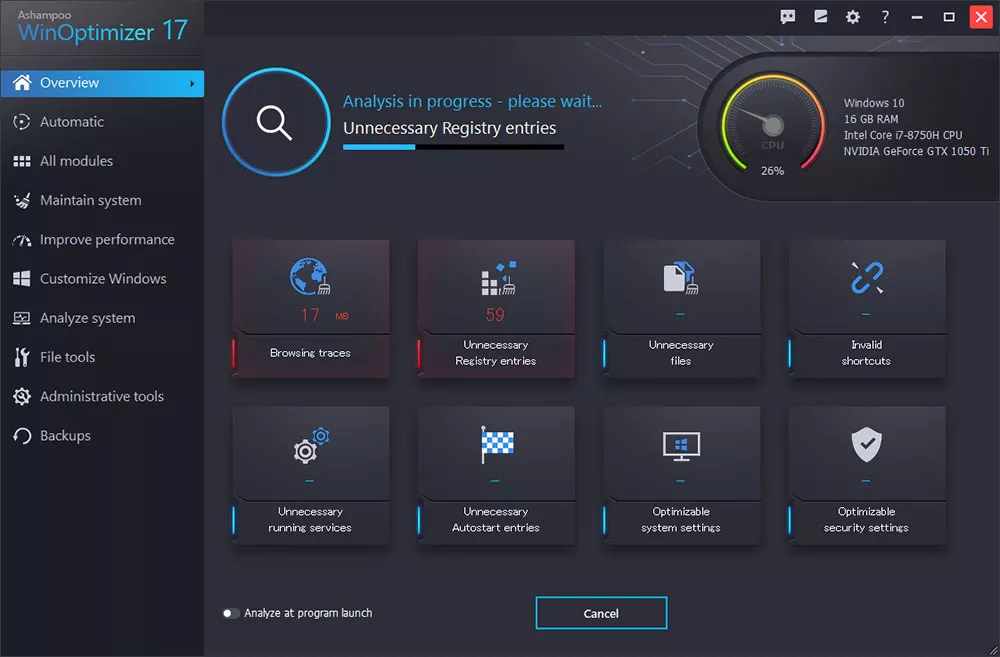Click the 'Windows 10' system info text
This screenshot has height=657, width=1000.
874,103
